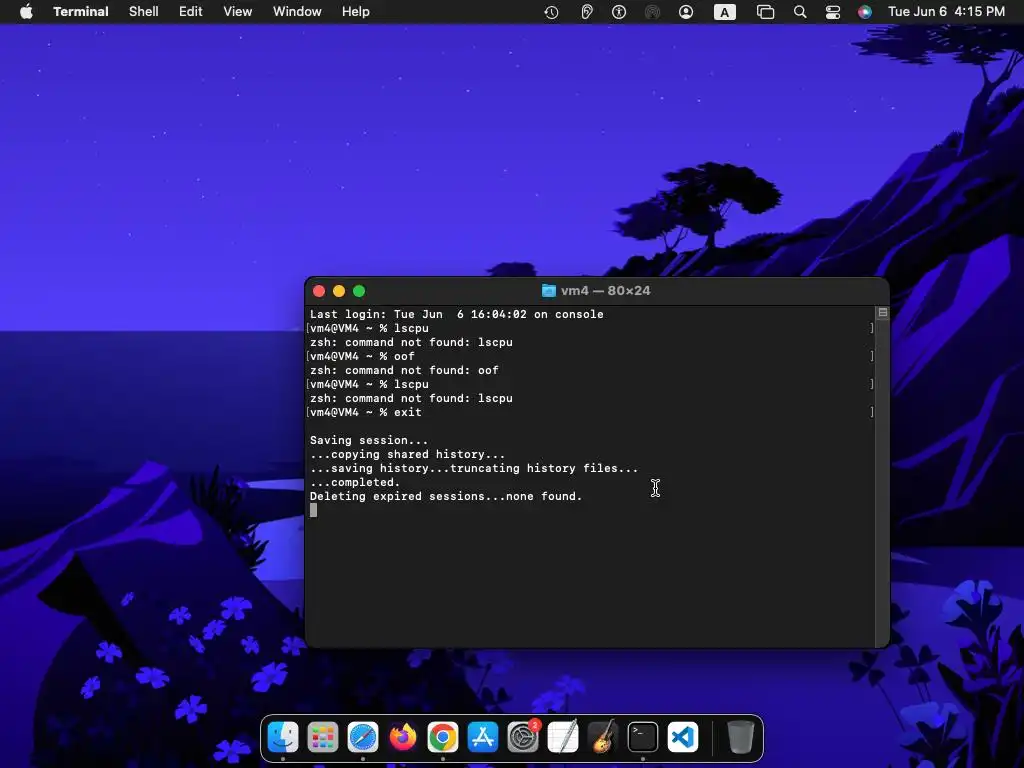This screenshot has height=768, width=1024.
Task: Click the hearing ear icon in menu bar
Action: [x=586, y=12]
